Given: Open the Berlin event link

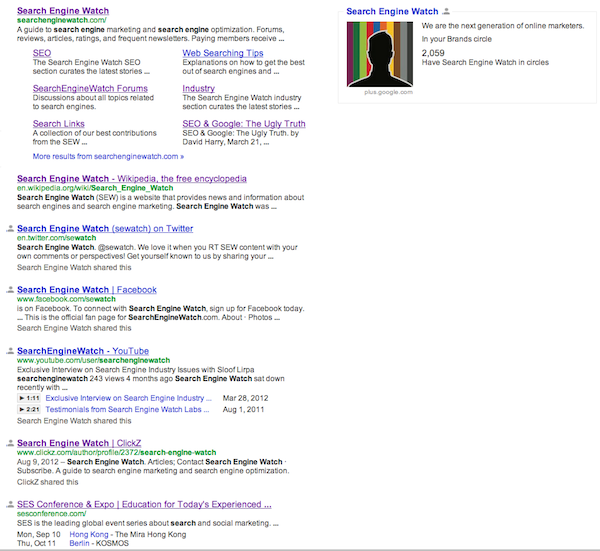Looking at the screenshot, I should pyautogui.click(x=79, y=543).
